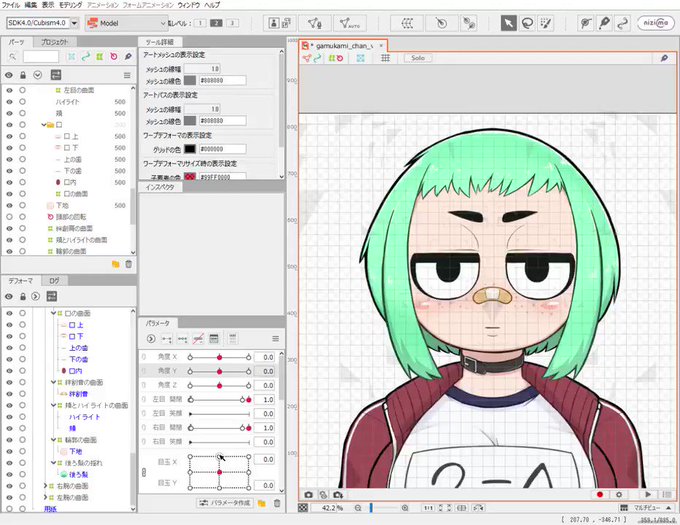Toggle visibility of ハイライト part
This screenshot has width=680, height=525.
click(x=10, y=102)
